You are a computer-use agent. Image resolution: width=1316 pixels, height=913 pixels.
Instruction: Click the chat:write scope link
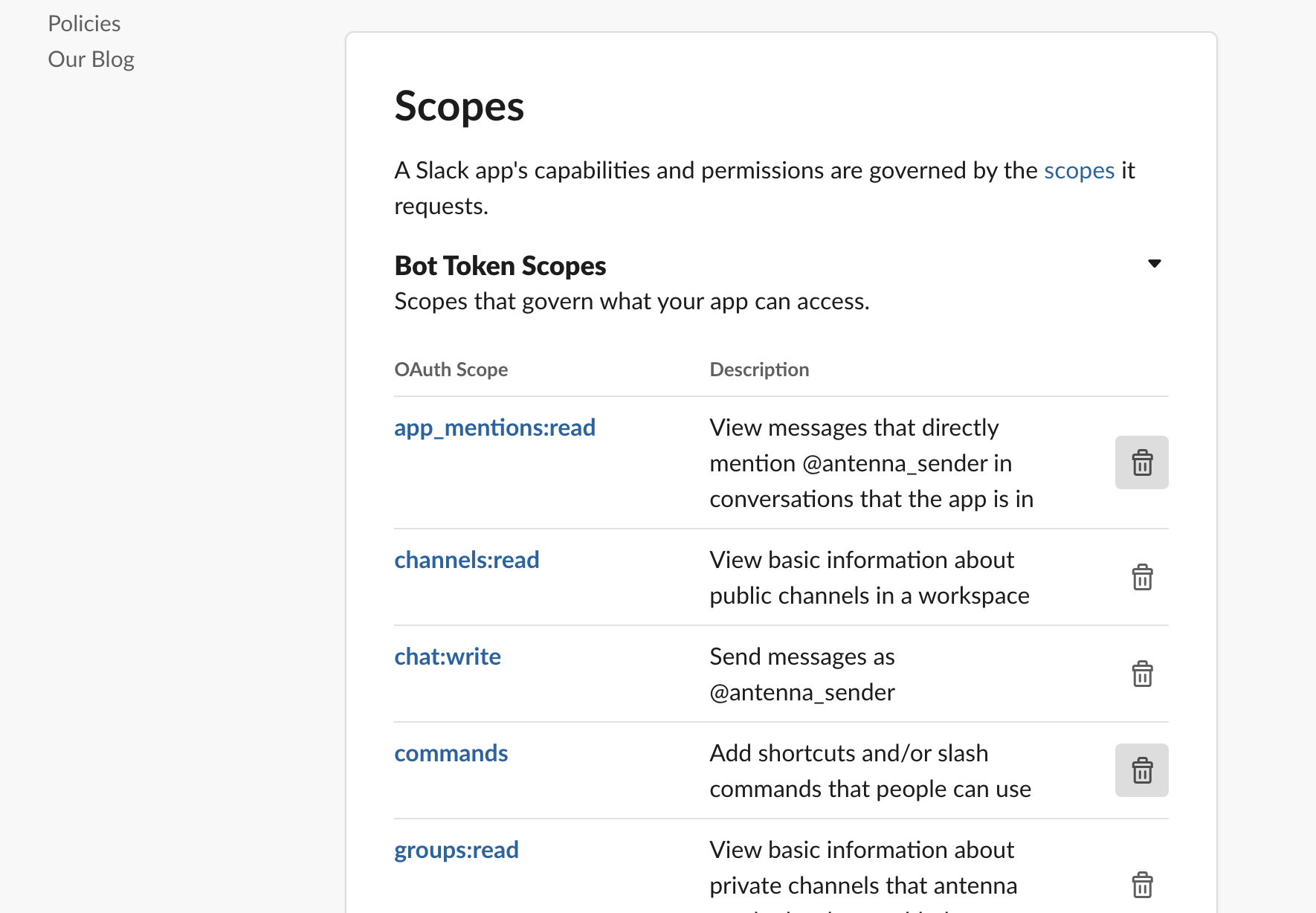(x=447, y=656)
